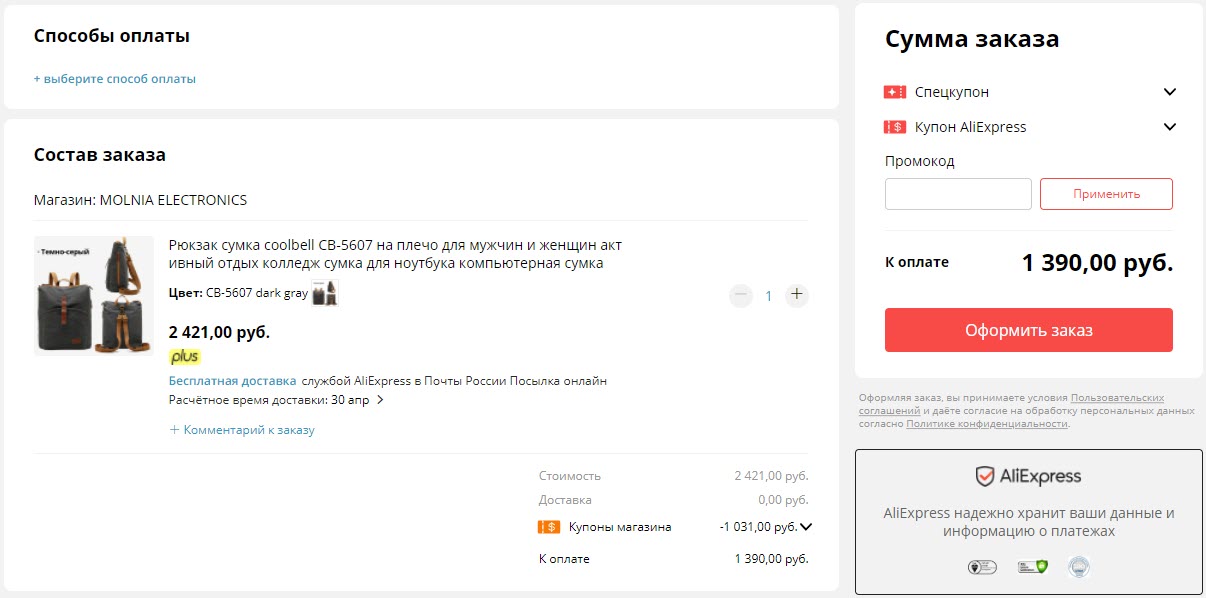Click the AliExpress shield logo
The width and height of the screenshot is (1206, 598).
[x=986, y=476]
